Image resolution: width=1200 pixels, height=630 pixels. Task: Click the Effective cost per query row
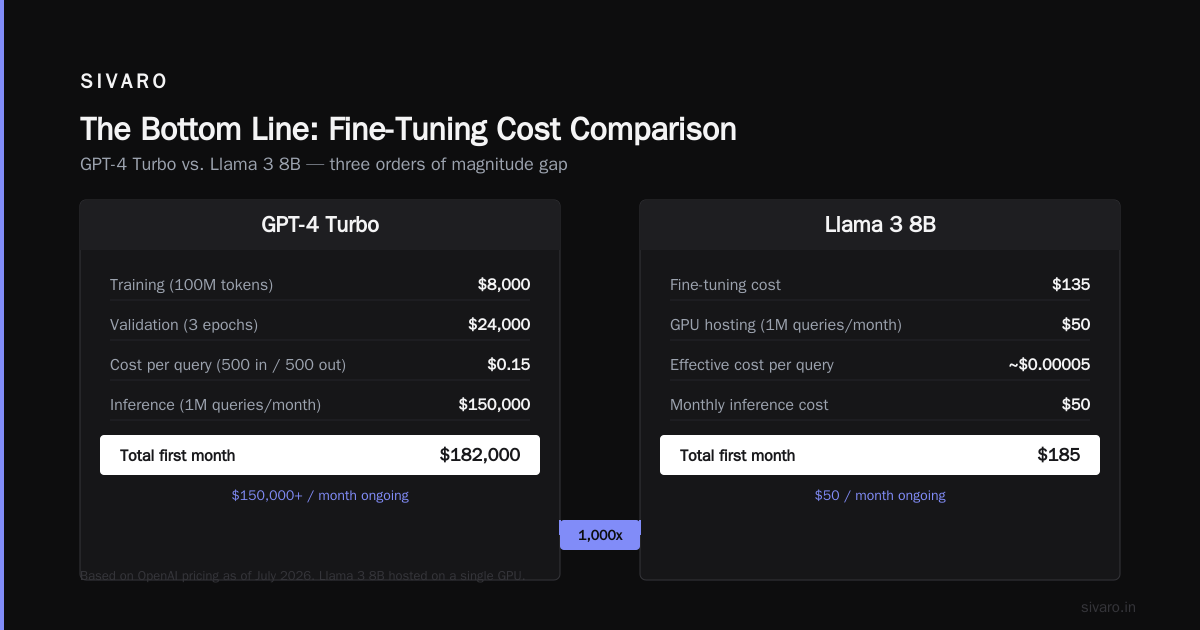[880, 365]
